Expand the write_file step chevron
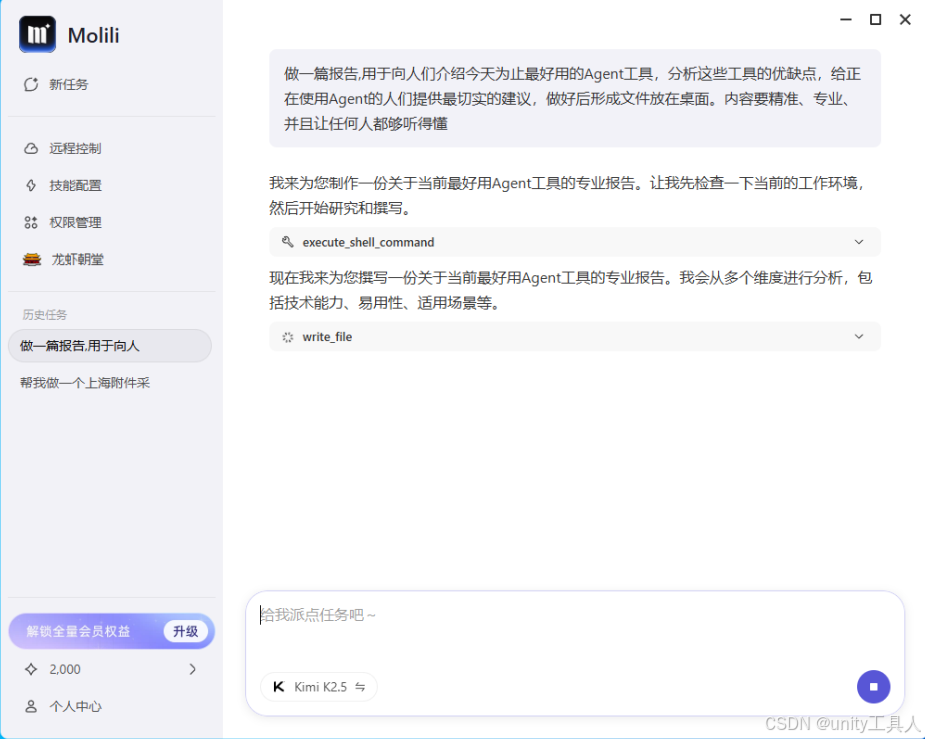 click(x=858, y=337)
